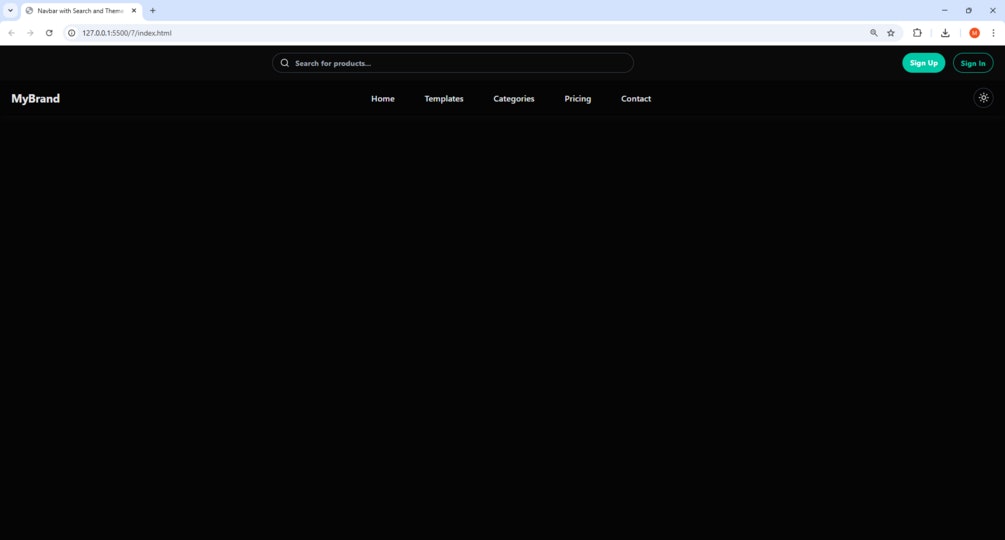The image size is (1005, 540).
Task: Close the Navbar with Search tab
Action: 134,11
